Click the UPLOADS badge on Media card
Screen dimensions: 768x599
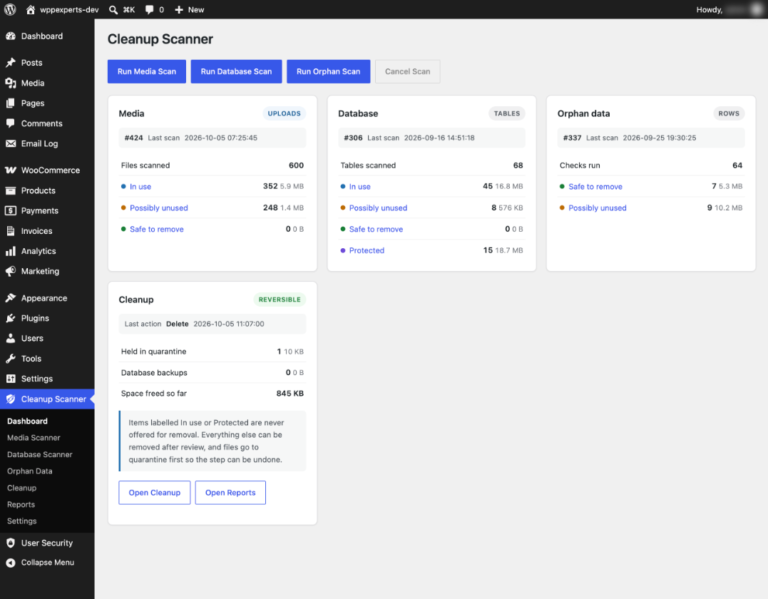tap(284, 113)
